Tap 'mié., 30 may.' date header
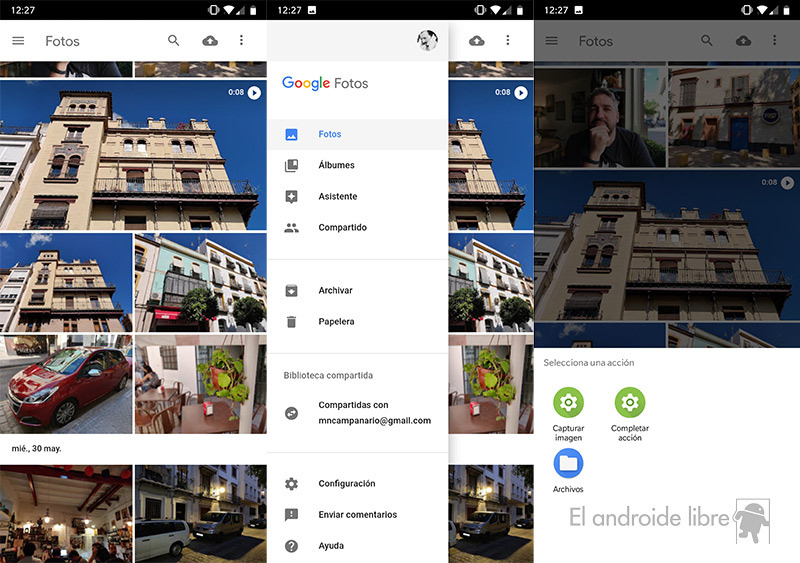The width and height of the screenshot is (800, 563). tap(36, 449)
